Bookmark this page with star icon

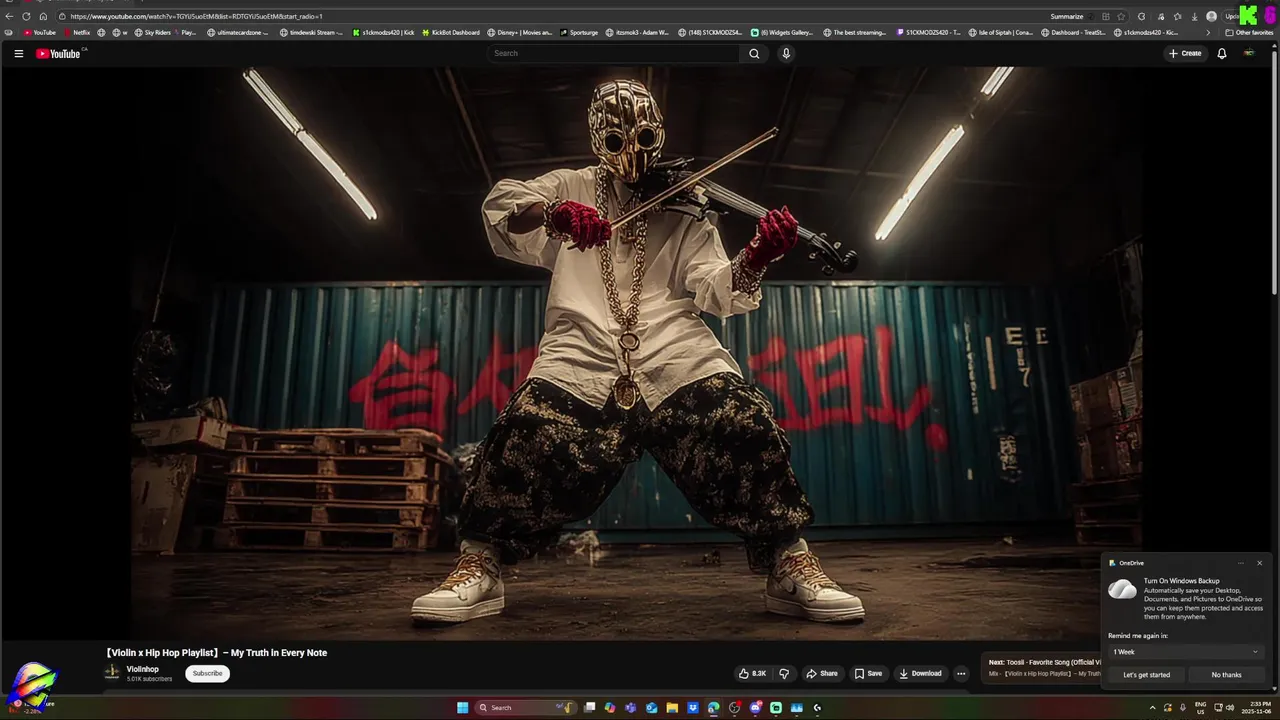1121,16
